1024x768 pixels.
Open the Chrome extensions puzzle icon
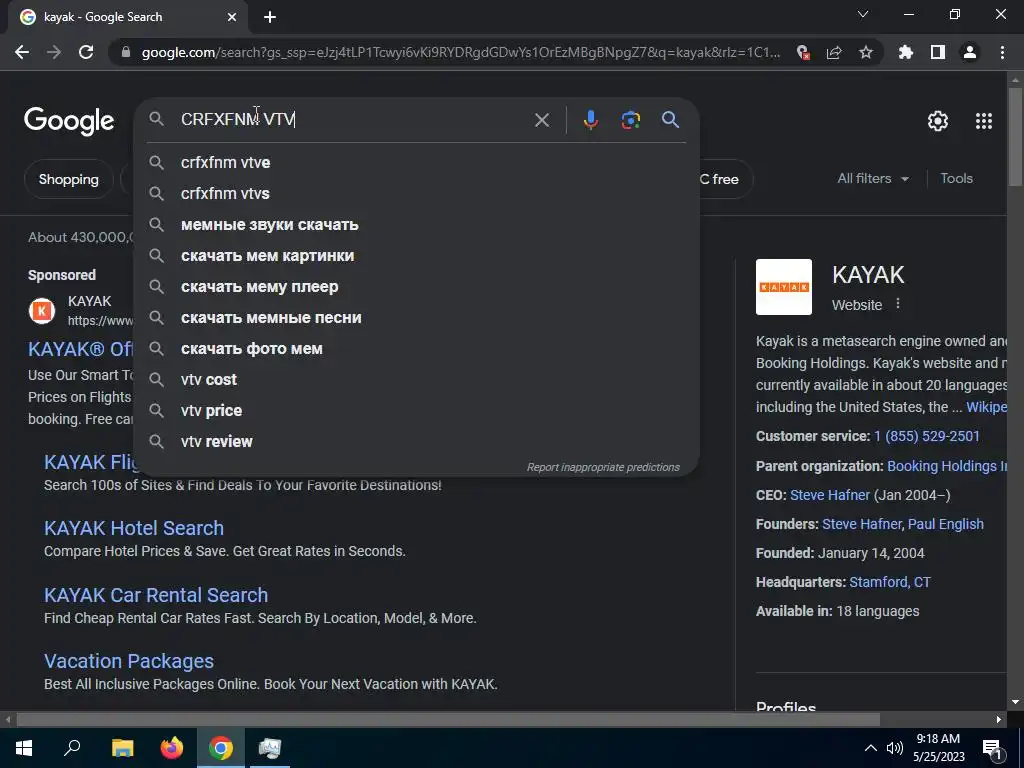tap(906, 52)
